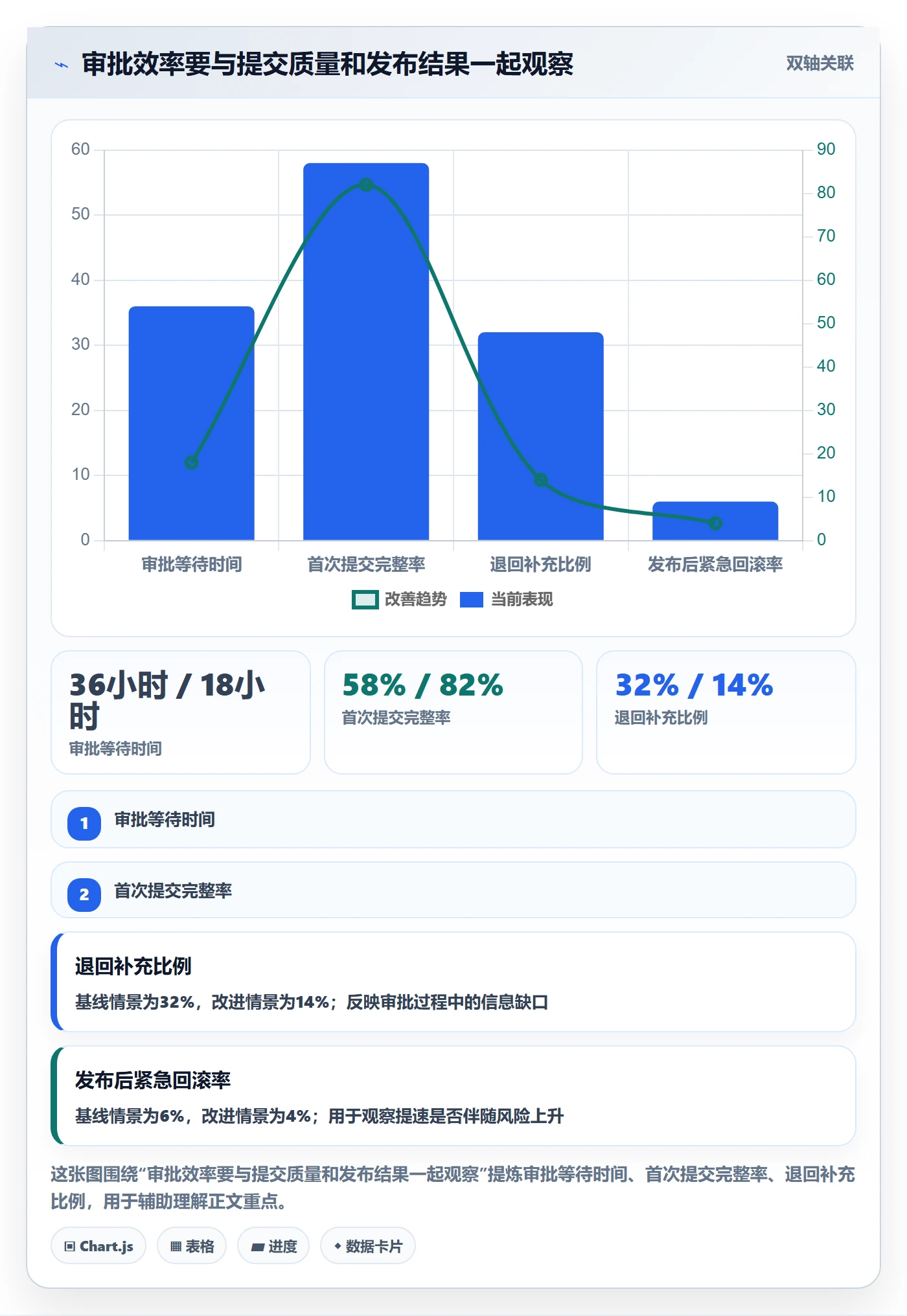Click the chart title 审批效率要与提交质量和发布结果一起观察
Image resolution: width=907 pixels, height=1316 pixels.
(x=327, y=64)
